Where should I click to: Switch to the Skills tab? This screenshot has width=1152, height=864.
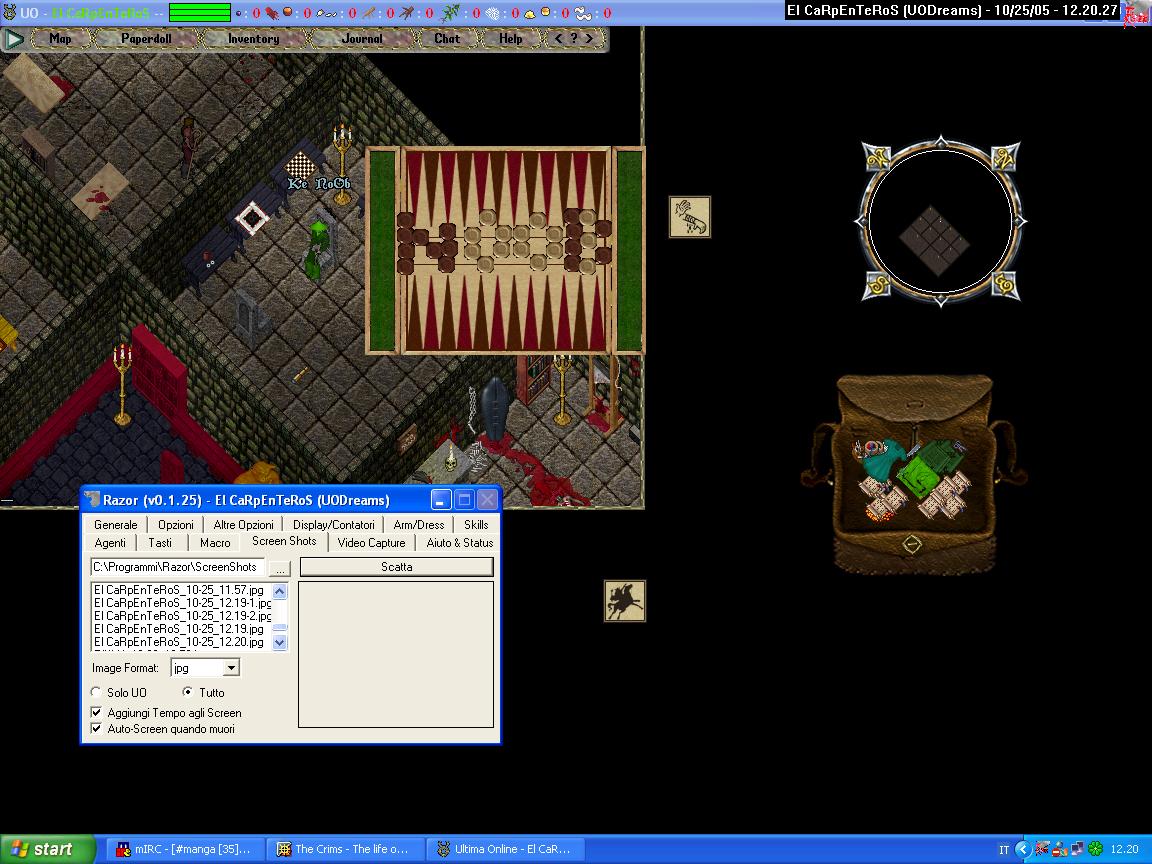coord(476,525)
